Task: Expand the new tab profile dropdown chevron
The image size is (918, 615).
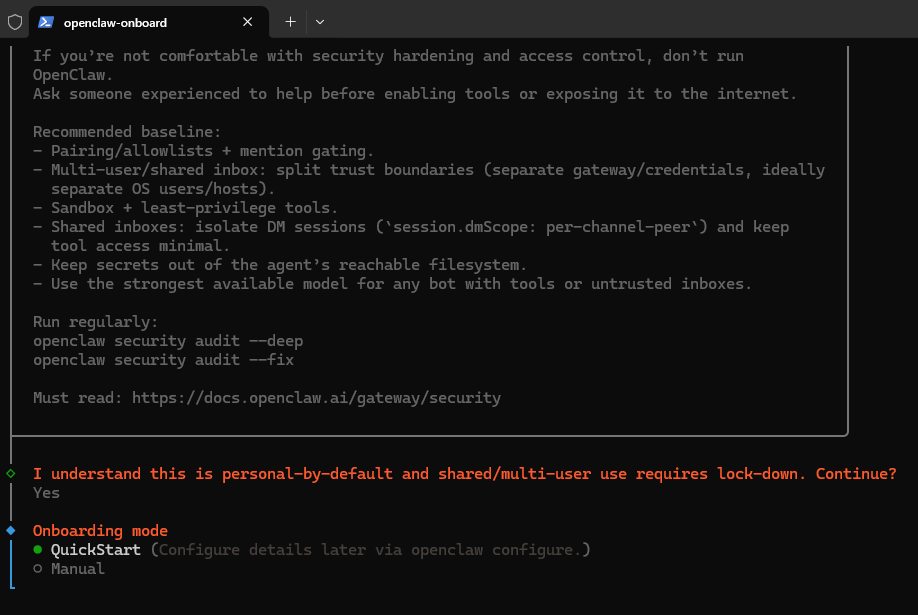Action: (320, 21)
